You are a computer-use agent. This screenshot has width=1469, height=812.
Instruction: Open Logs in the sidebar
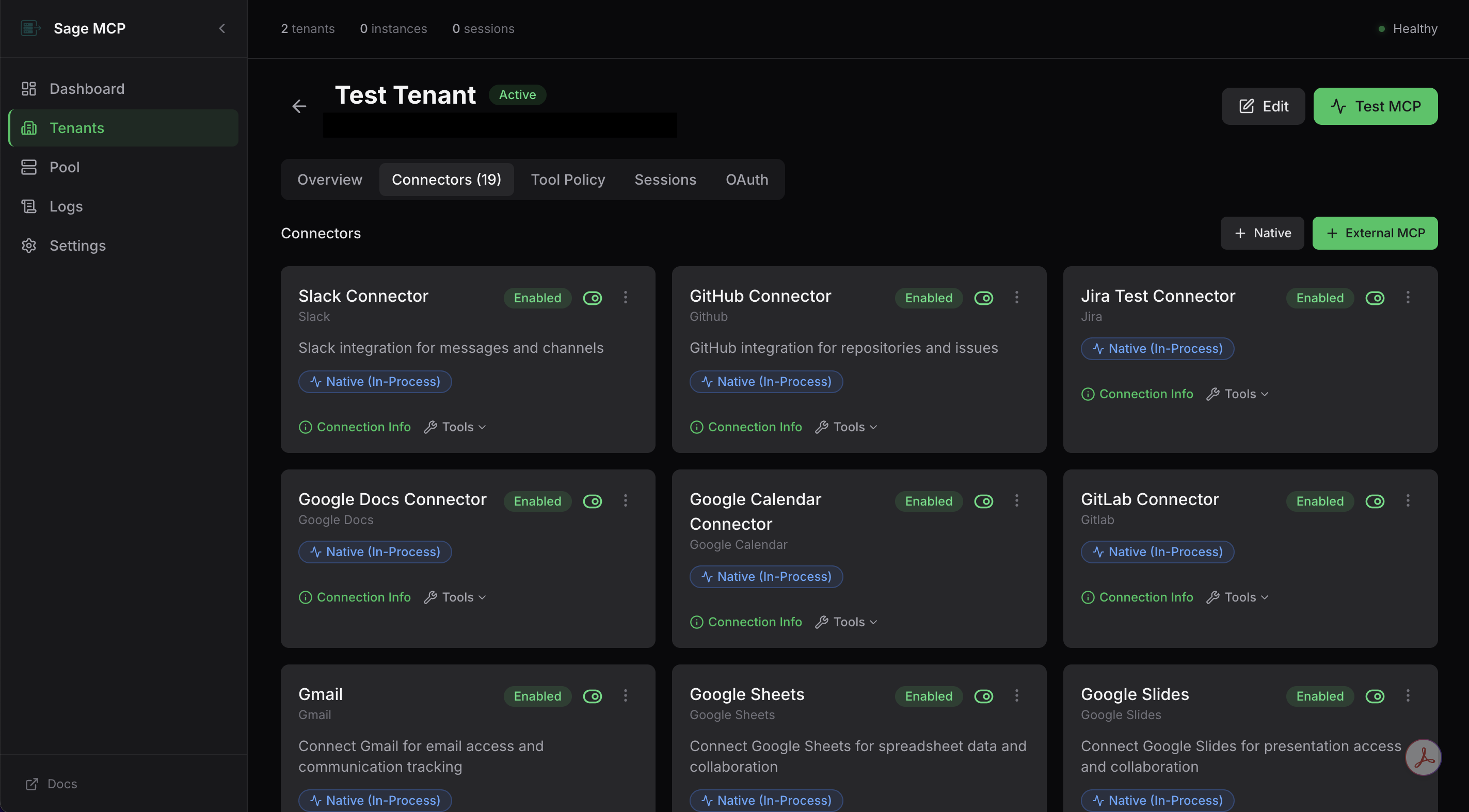(124, 206)
